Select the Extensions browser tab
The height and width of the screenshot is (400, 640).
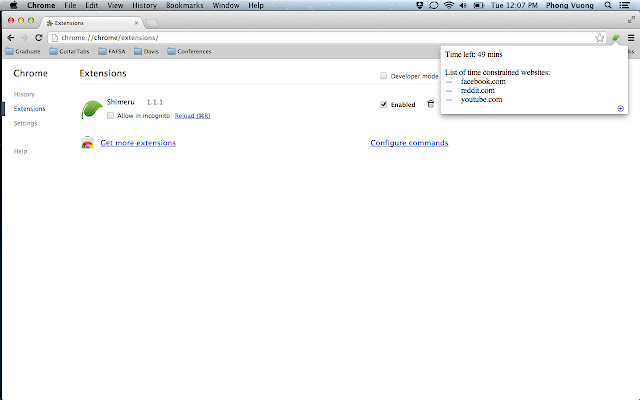click(92, 23)
